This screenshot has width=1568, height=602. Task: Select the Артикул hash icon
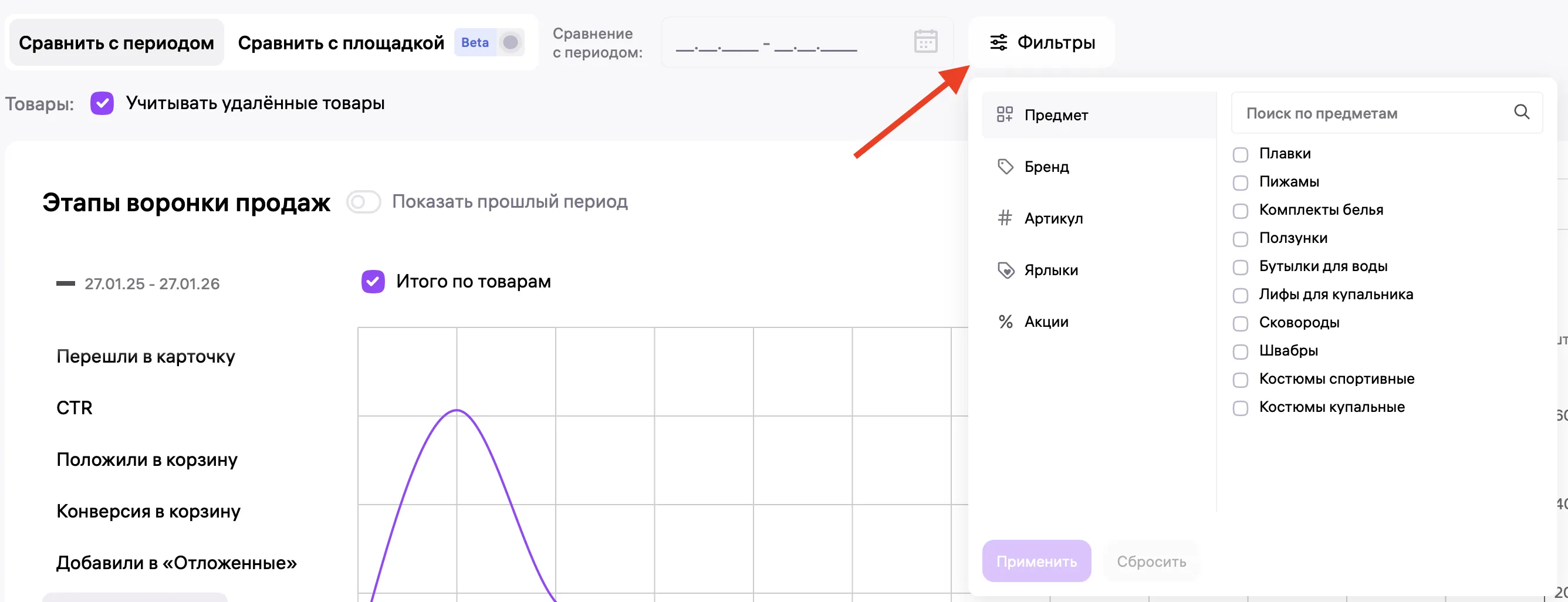(1005, 217)
